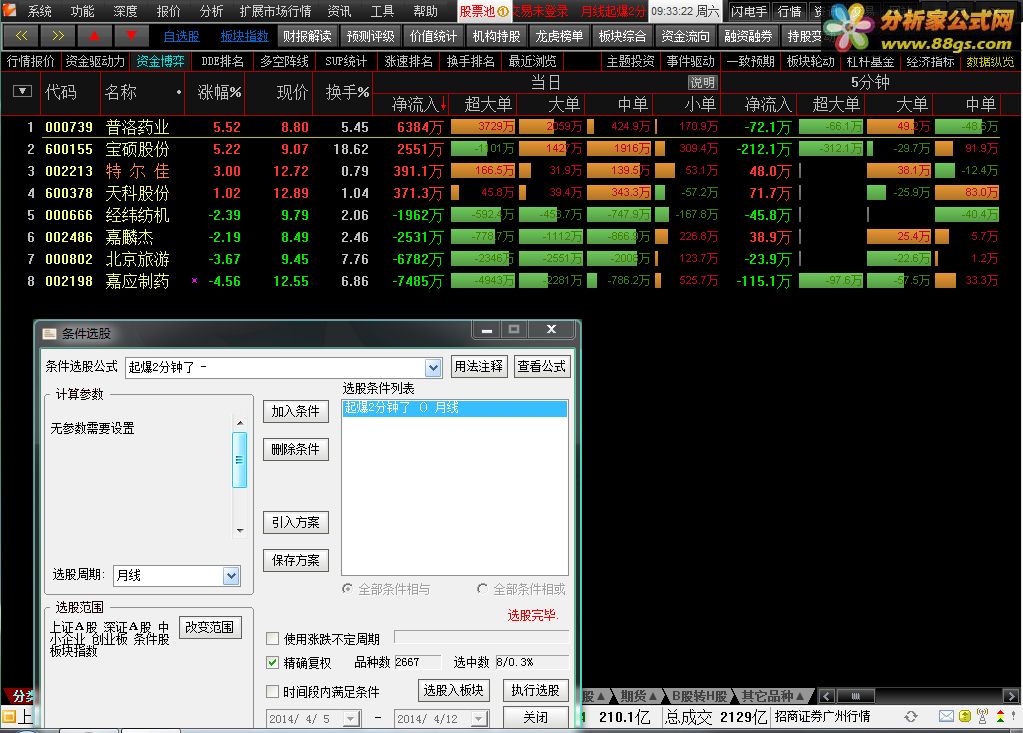Click the 计算参数 scrollbar thumb
This screenshot has width=1023, height=733.
(x=239, y=460)
